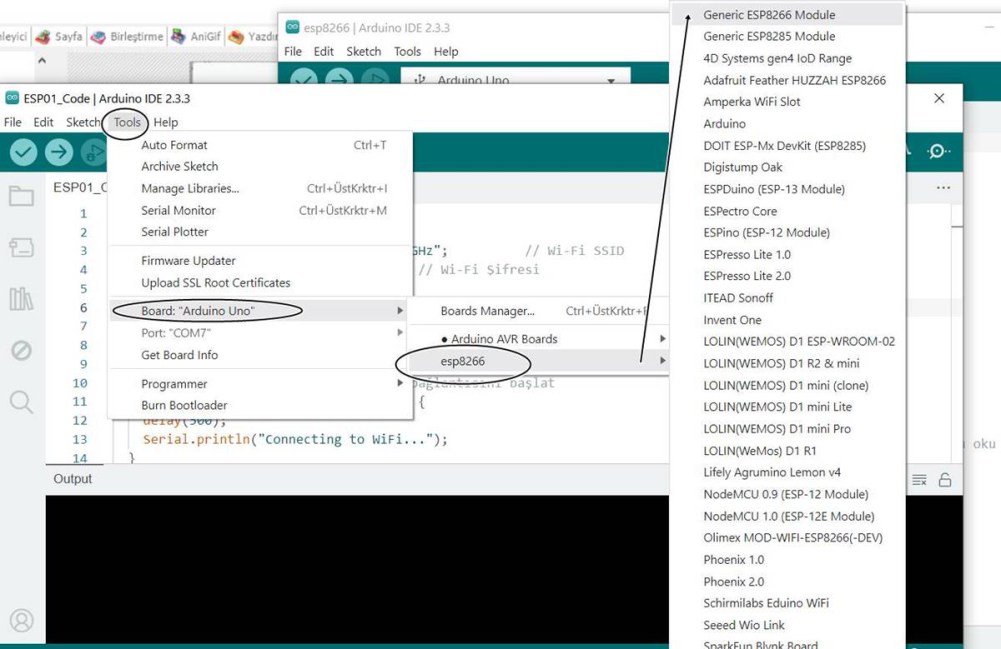The width and height of the screenshot is (1001, 649).
Task: Choose Auto Format from the Tools menu
Action: 260,145
